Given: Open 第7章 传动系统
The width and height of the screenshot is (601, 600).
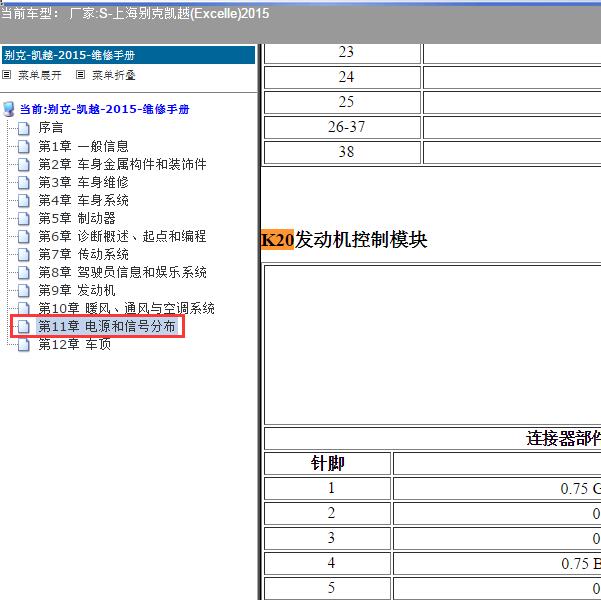Looking at the screenshot, I should tap(83, 254).
